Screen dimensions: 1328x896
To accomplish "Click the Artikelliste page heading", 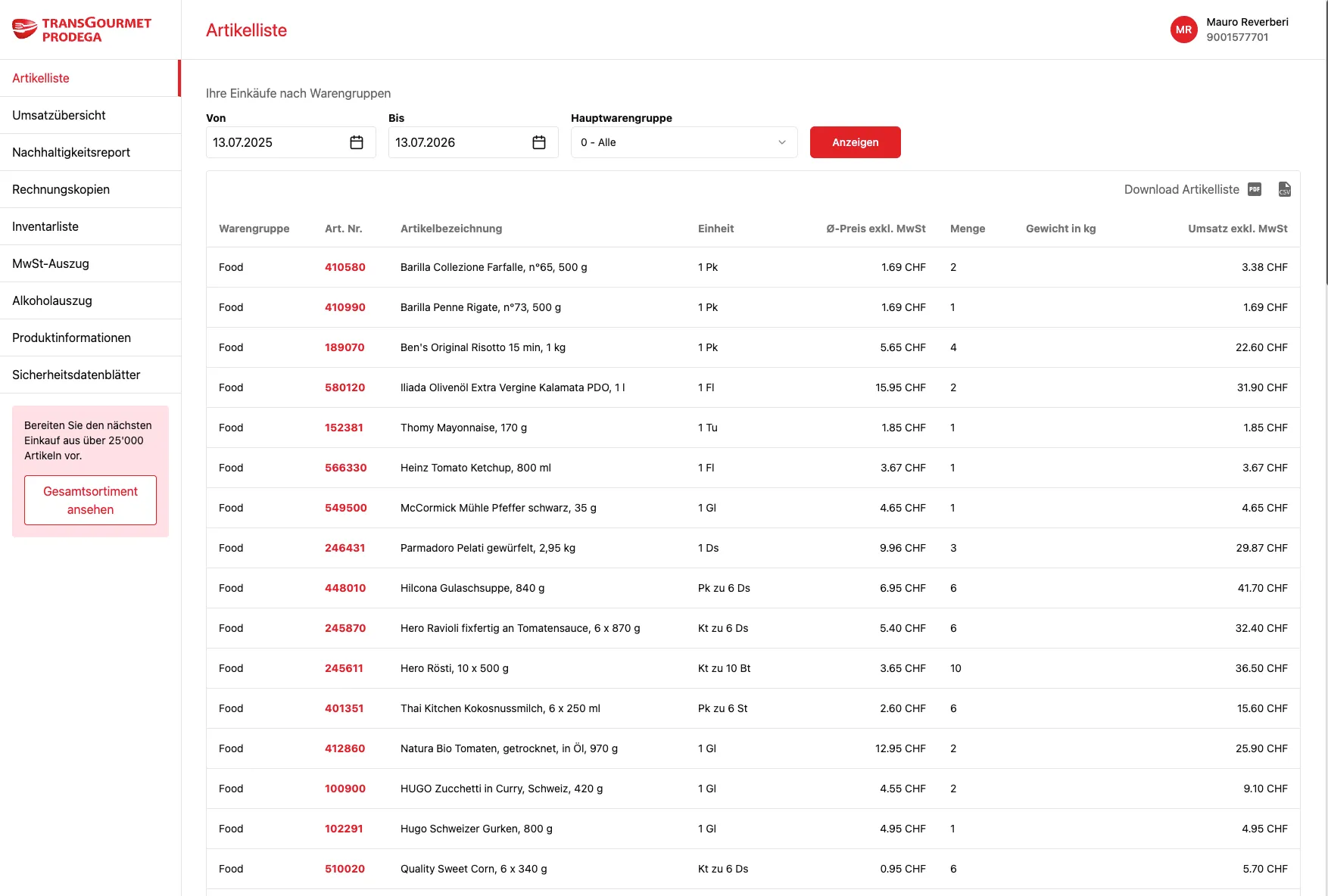I will coord(246,30).
